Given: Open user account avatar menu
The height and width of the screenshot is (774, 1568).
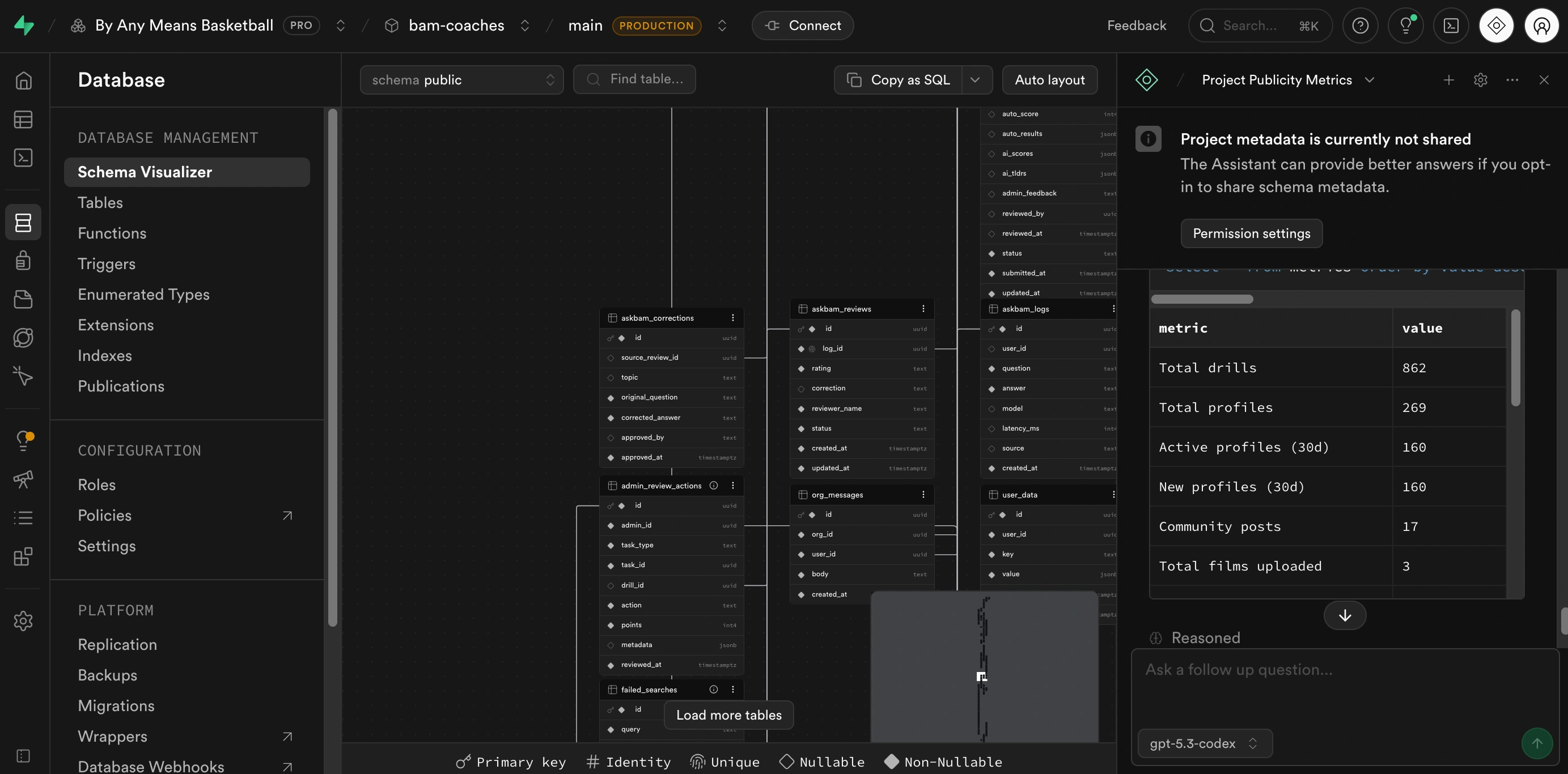Looking at the screenshot, I should 1542,25.
